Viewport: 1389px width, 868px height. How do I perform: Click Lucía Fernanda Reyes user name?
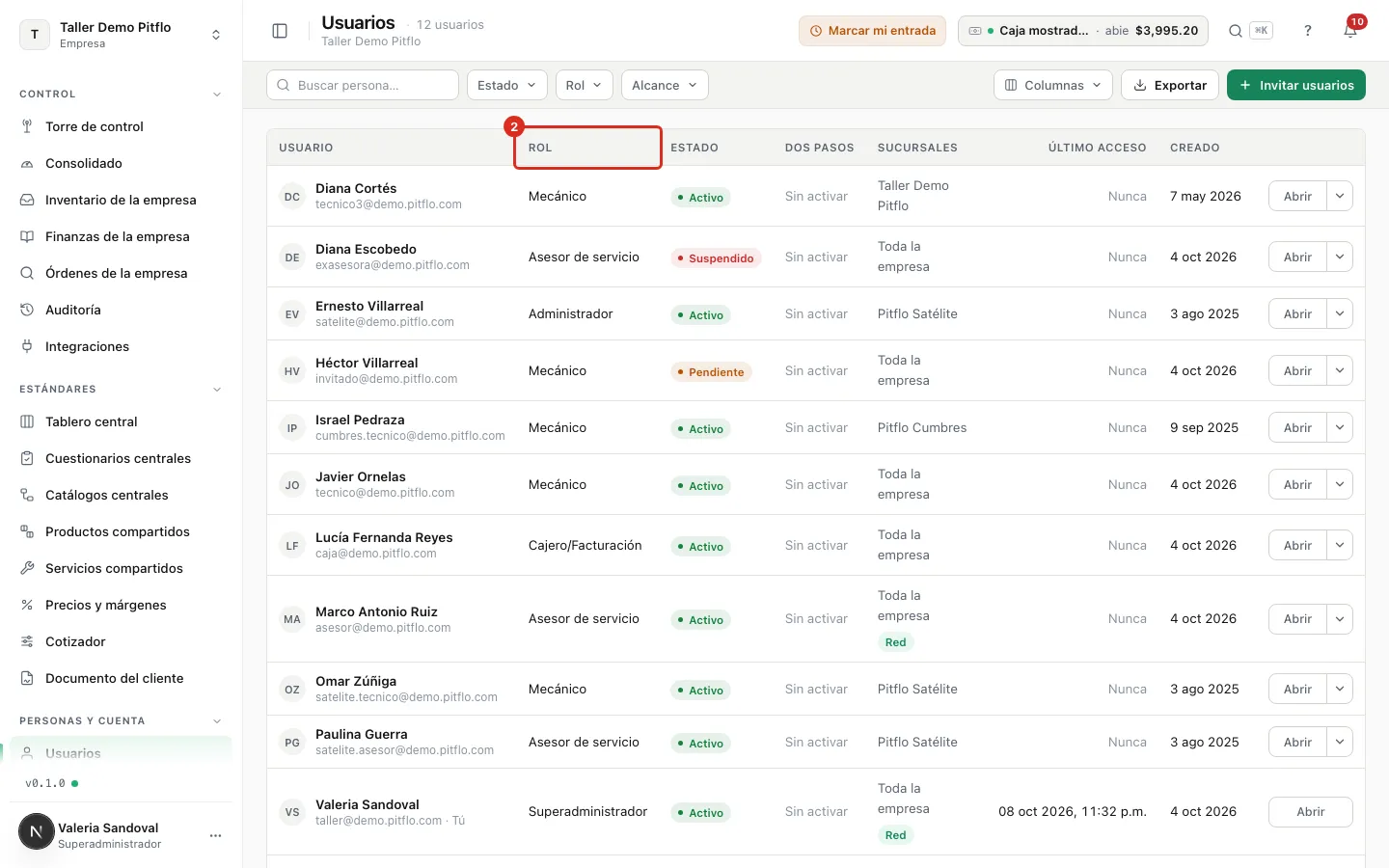point(384,537)
